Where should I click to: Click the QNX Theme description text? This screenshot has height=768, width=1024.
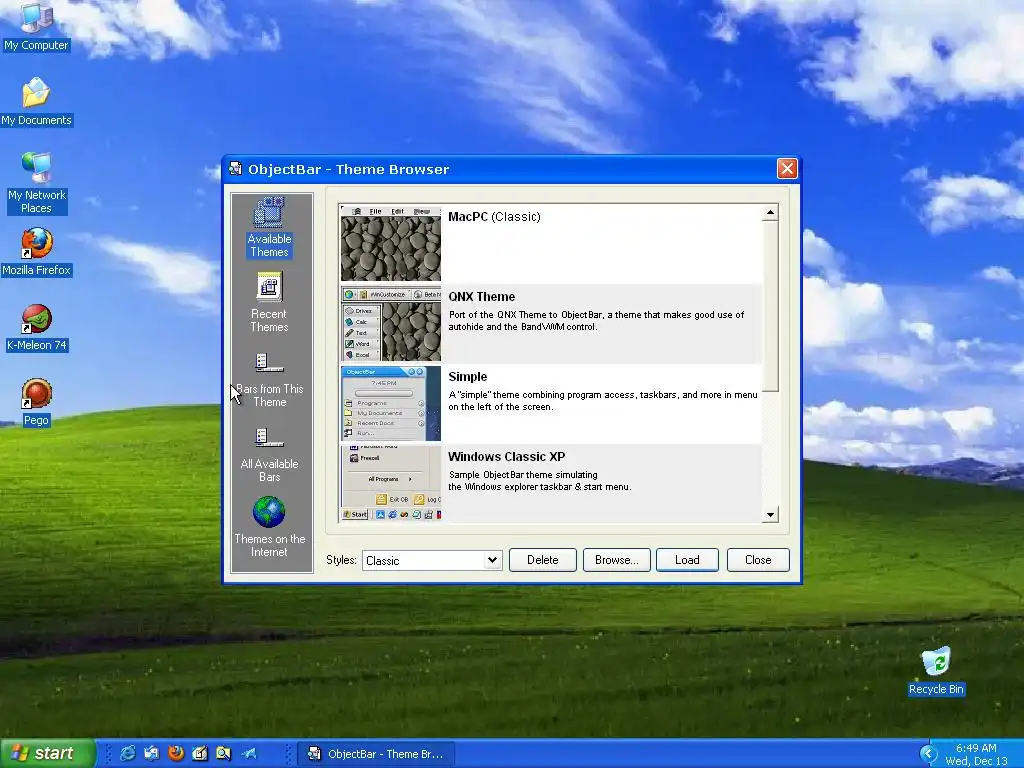[x=596, y=321]
